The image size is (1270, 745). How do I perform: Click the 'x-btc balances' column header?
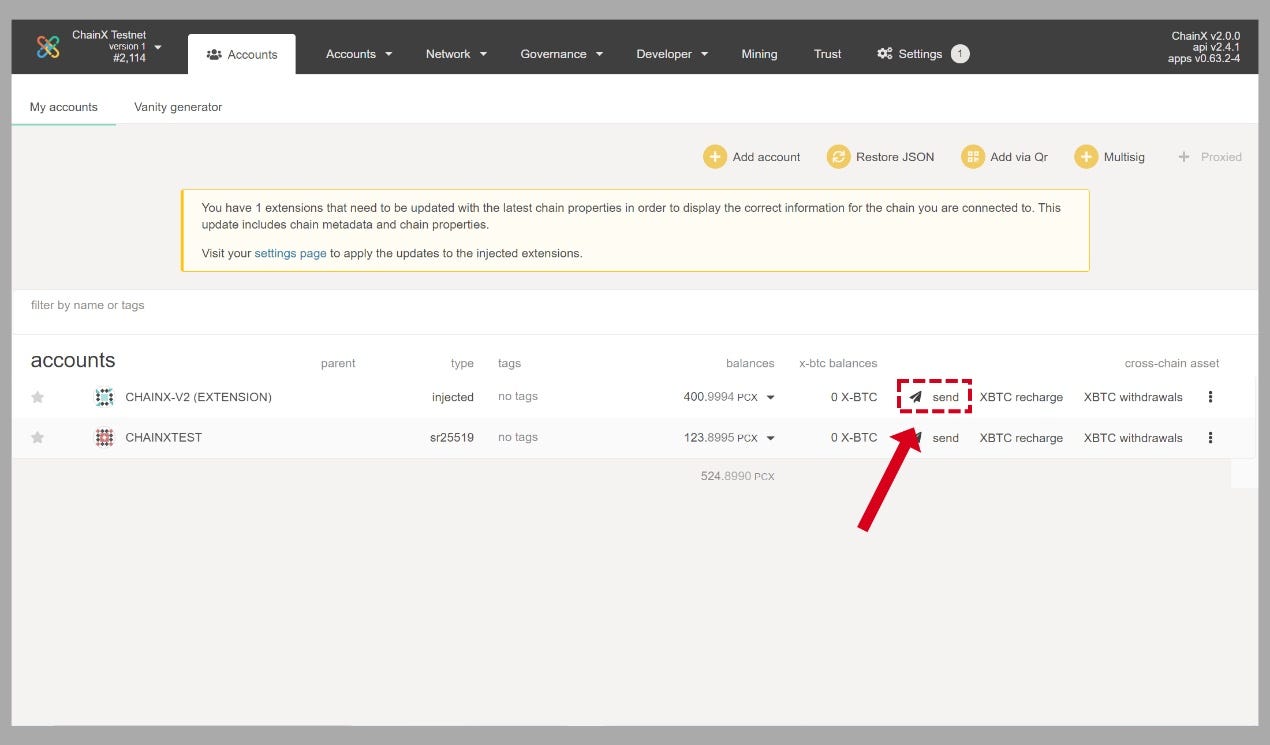click(838, 363)
